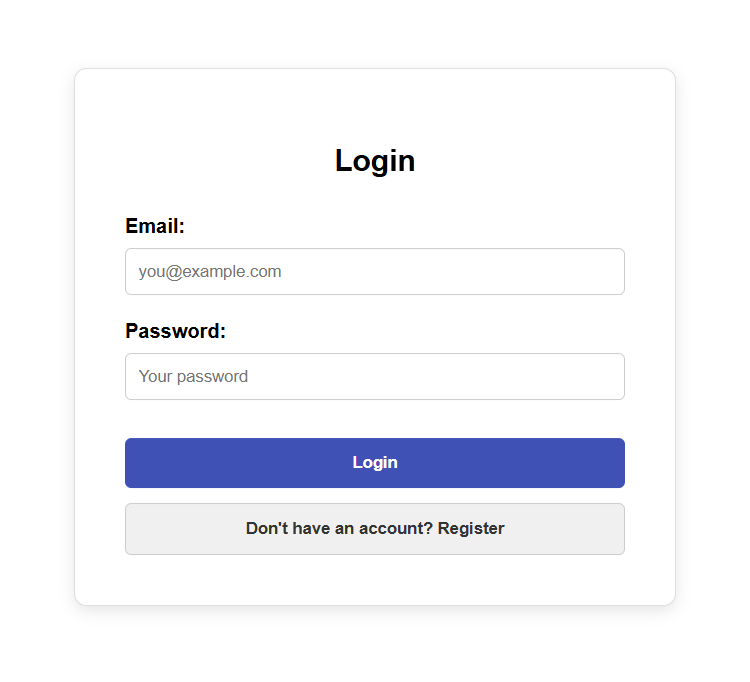Screen dimensions: 750x682
Task: Switch to the Register form
Action: point(374,529)
